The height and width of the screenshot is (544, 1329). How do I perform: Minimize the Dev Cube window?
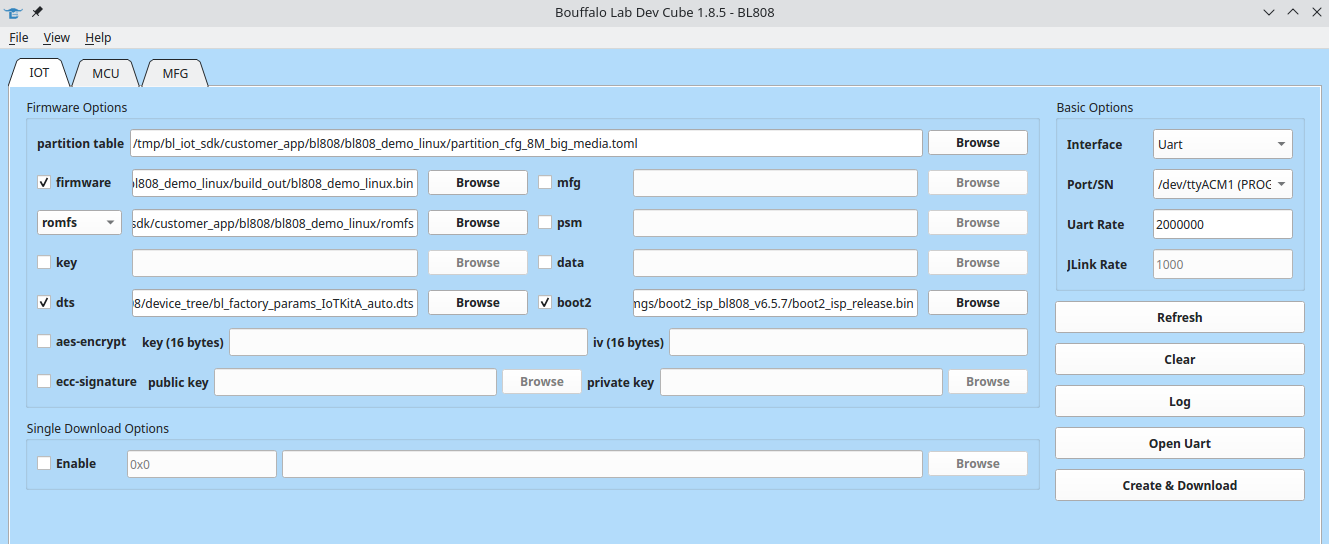coord(1269,12)
